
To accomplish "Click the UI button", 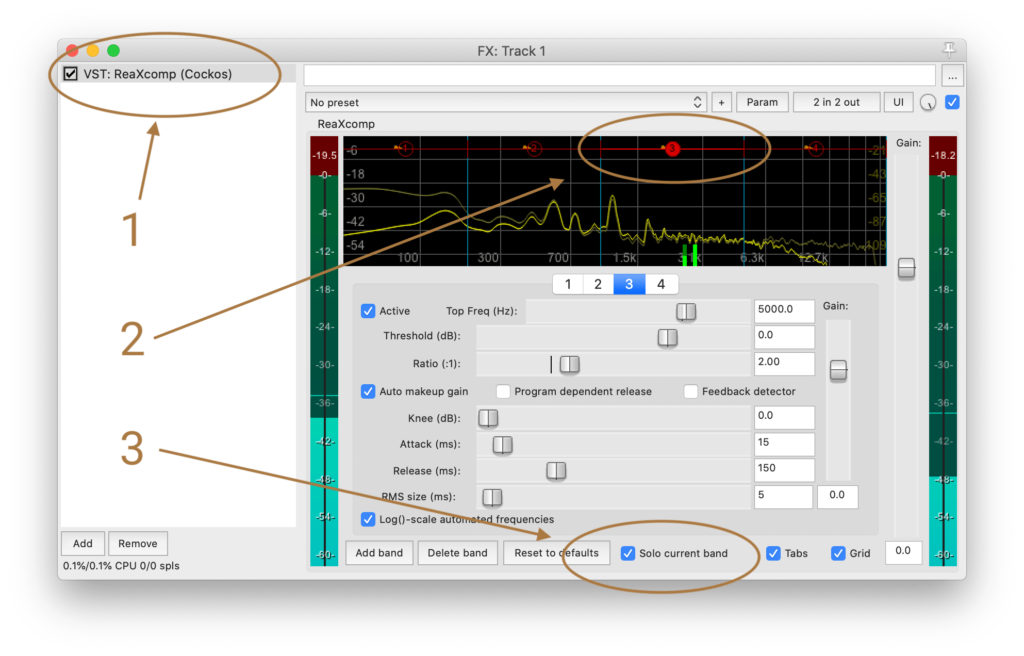I will point(899,103).
